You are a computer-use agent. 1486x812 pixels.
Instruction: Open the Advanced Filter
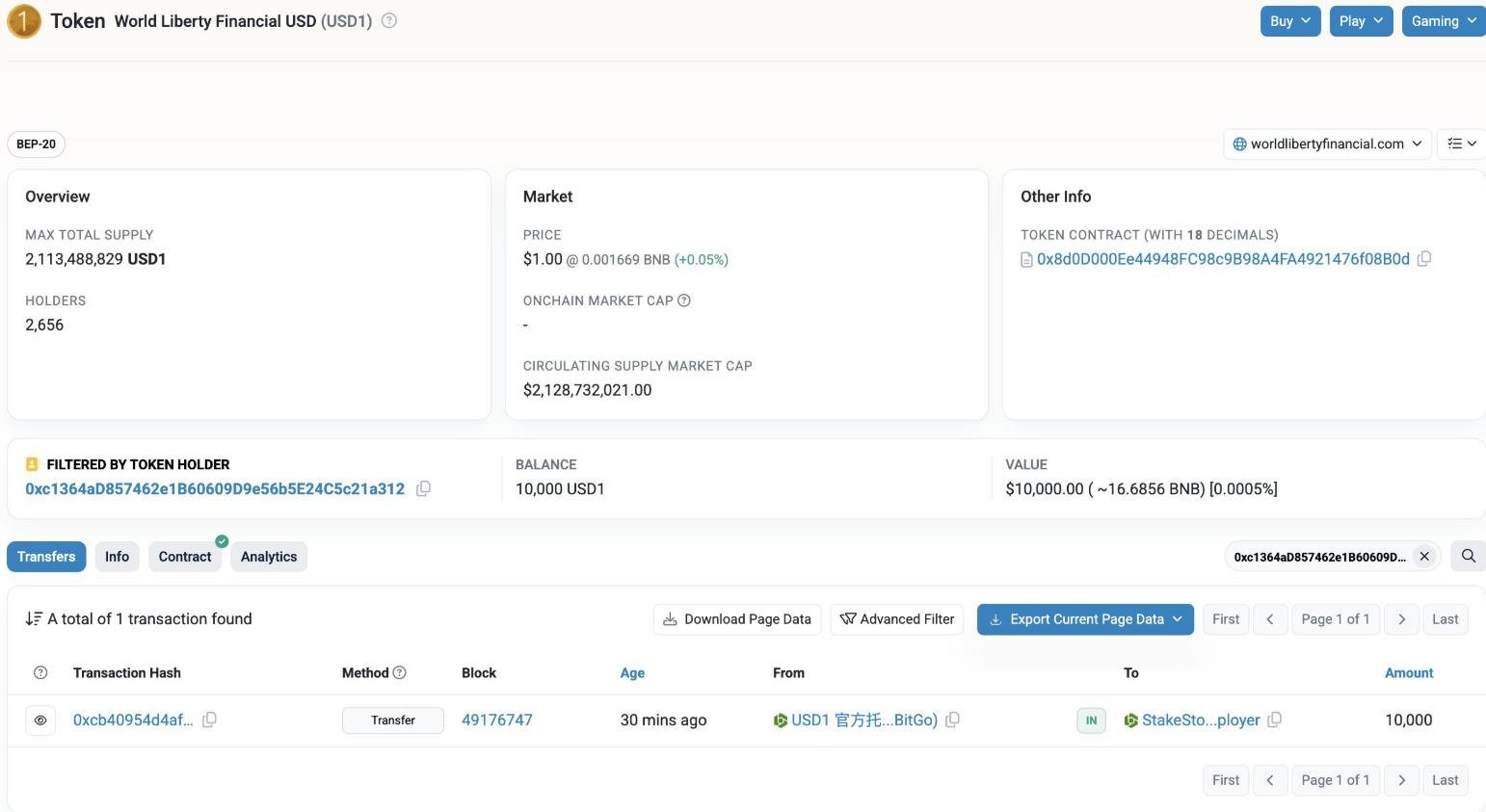pyautogui.click(x=897, y=619)
